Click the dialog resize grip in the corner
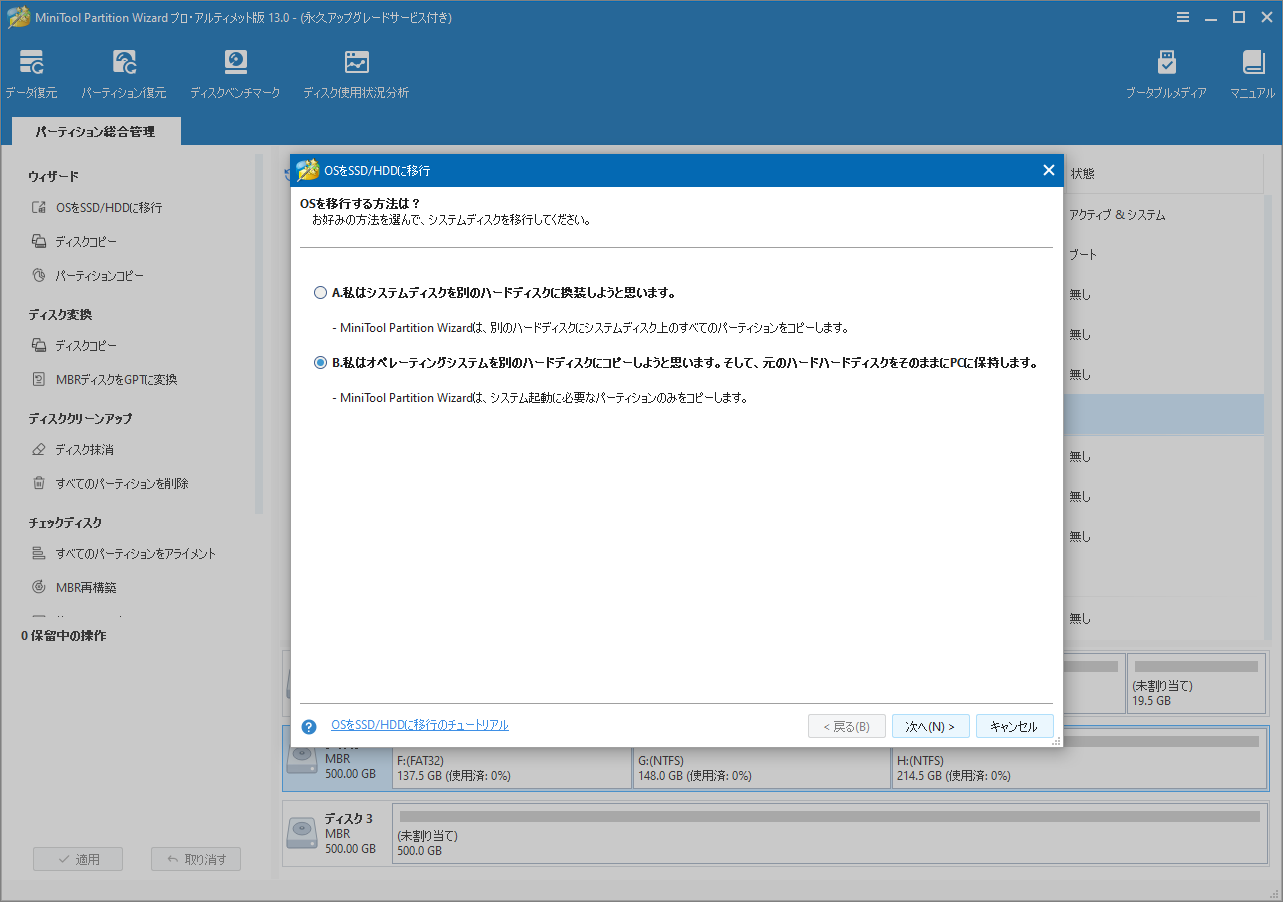The height and width of the screenshot is (902, 1283). click(1056, 741)
